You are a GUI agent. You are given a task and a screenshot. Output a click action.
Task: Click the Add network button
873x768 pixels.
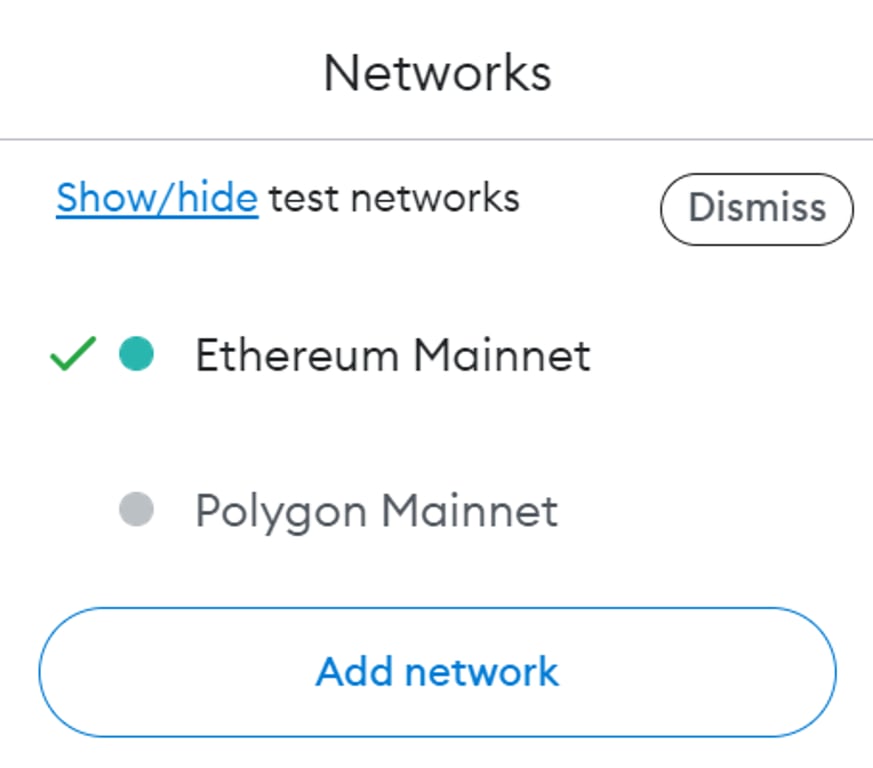point(437,672)
